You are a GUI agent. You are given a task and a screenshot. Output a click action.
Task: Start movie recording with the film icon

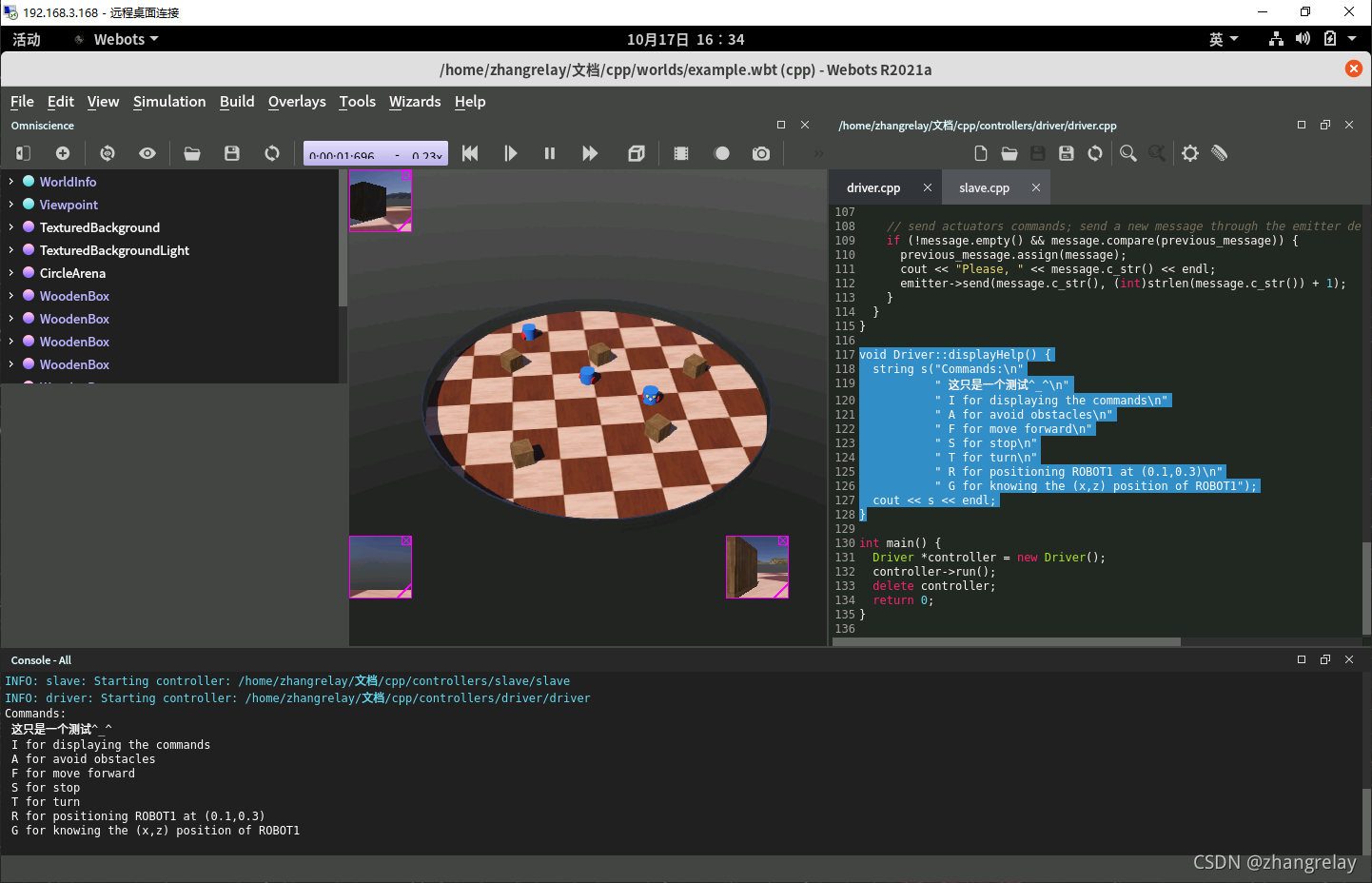[681, 153]
